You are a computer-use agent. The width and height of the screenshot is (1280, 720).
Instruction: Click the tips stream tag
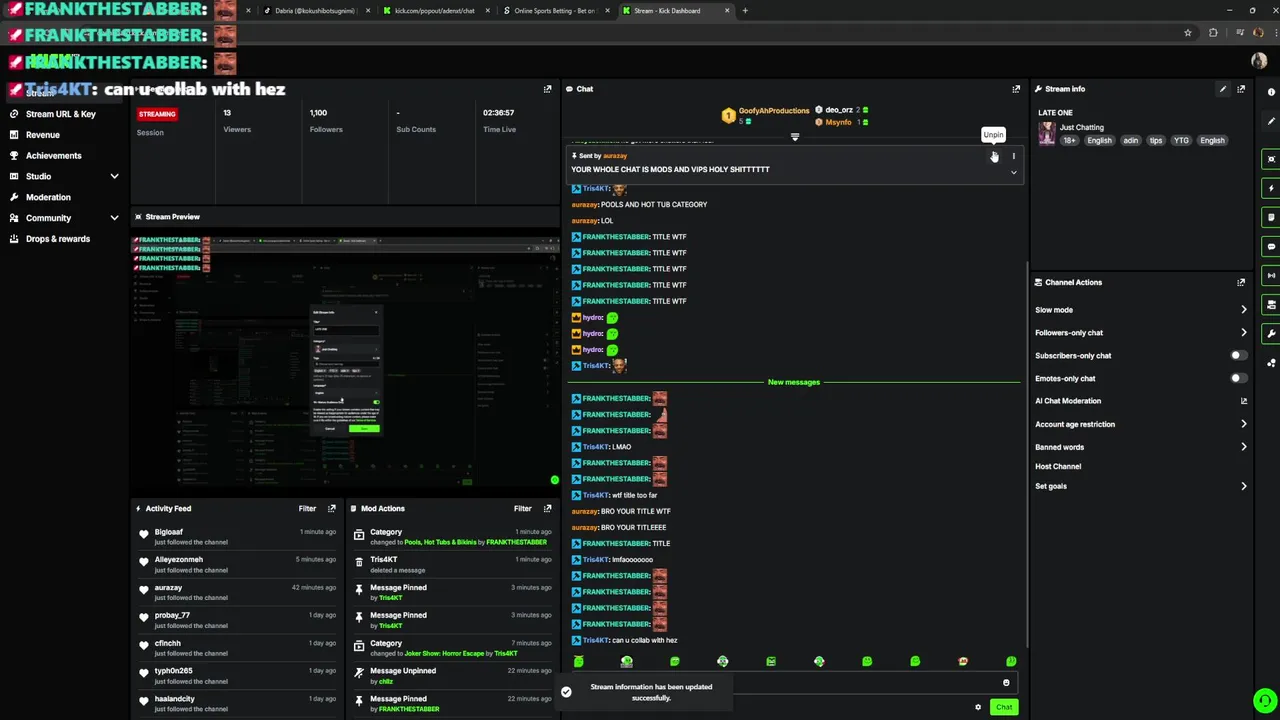coord(1155,140)
